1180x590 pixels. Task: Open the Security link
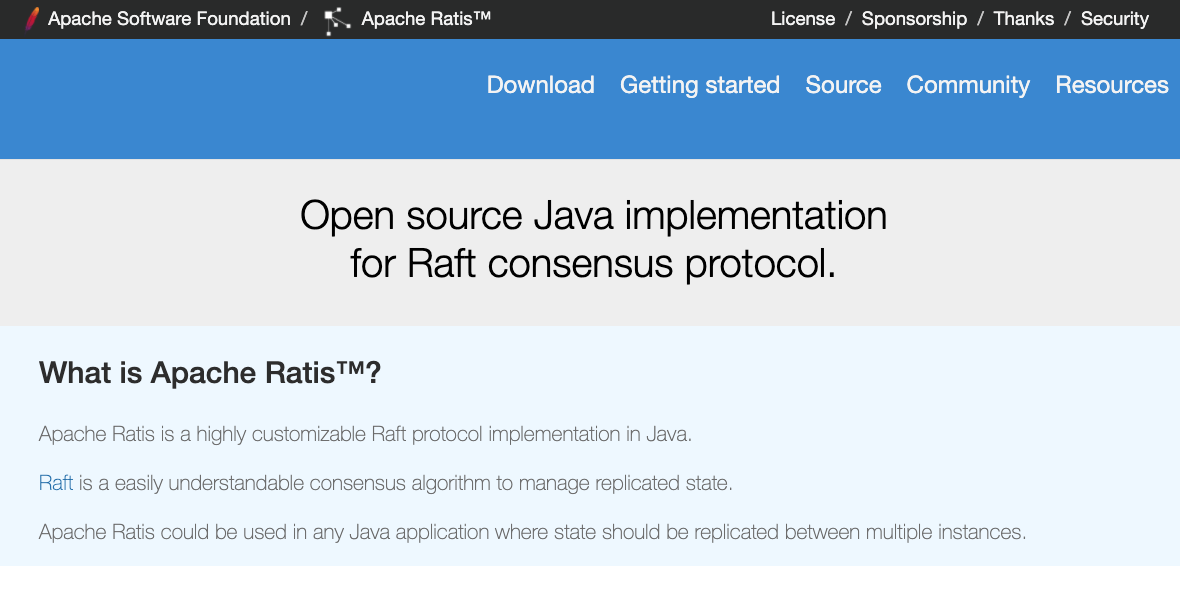coord(1115,19)
